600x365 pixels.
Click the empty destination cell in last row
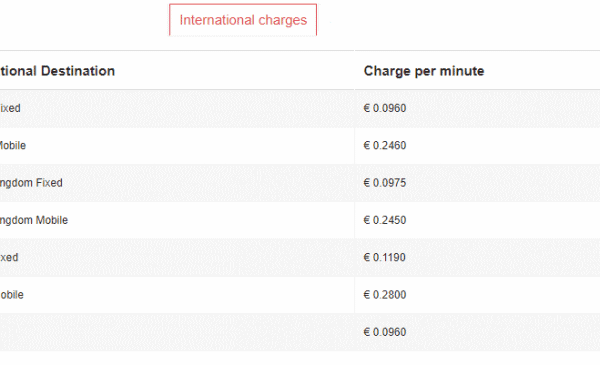point(177,332)
